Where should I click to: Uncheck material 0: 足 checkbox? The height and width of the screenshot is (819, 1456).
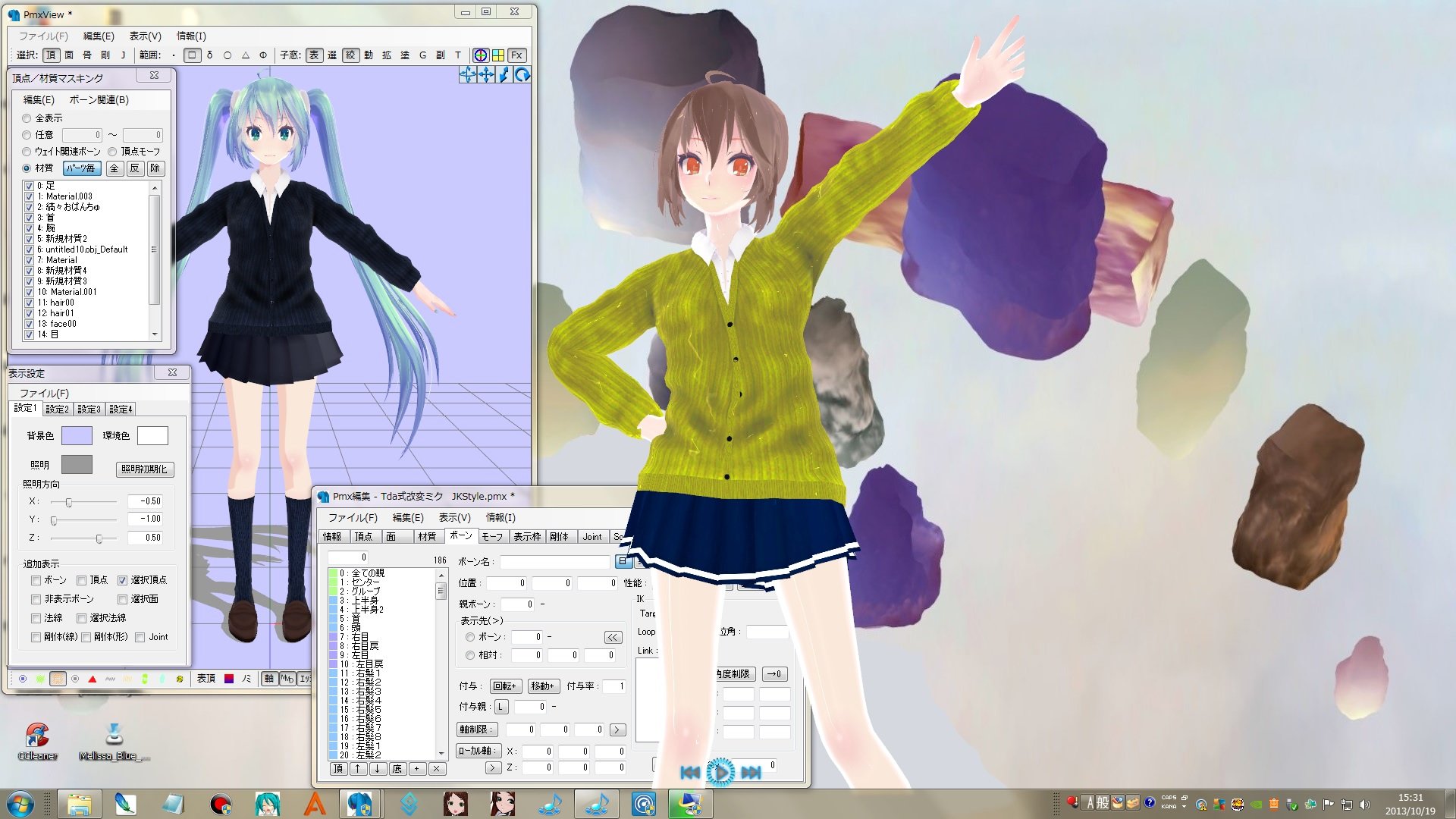(29, 186)
